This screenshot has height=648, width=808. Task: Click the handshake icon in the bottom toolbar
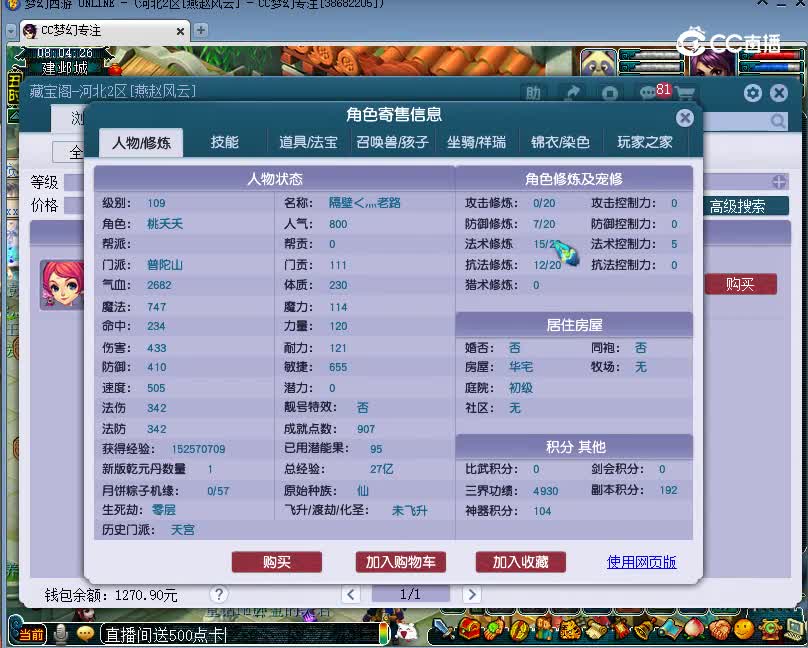(x=720, y=629)
